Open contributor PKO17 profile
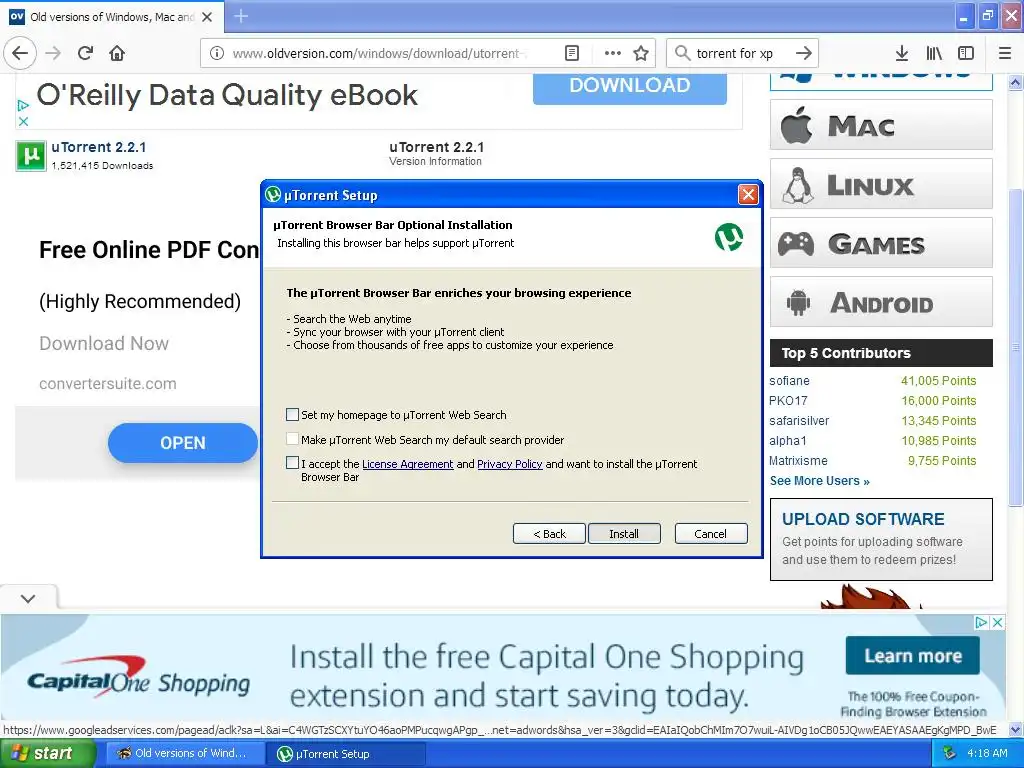Image resolution: width=1024 pixels, height=768 pixels. coord(788,400)
